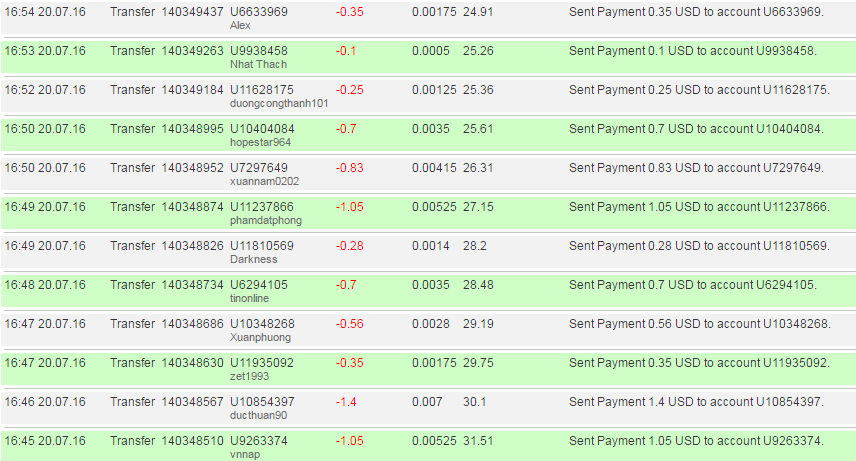Click the name duongcongthanh101
The height and width of the screenshot is (461, 856).
[279, 104]
